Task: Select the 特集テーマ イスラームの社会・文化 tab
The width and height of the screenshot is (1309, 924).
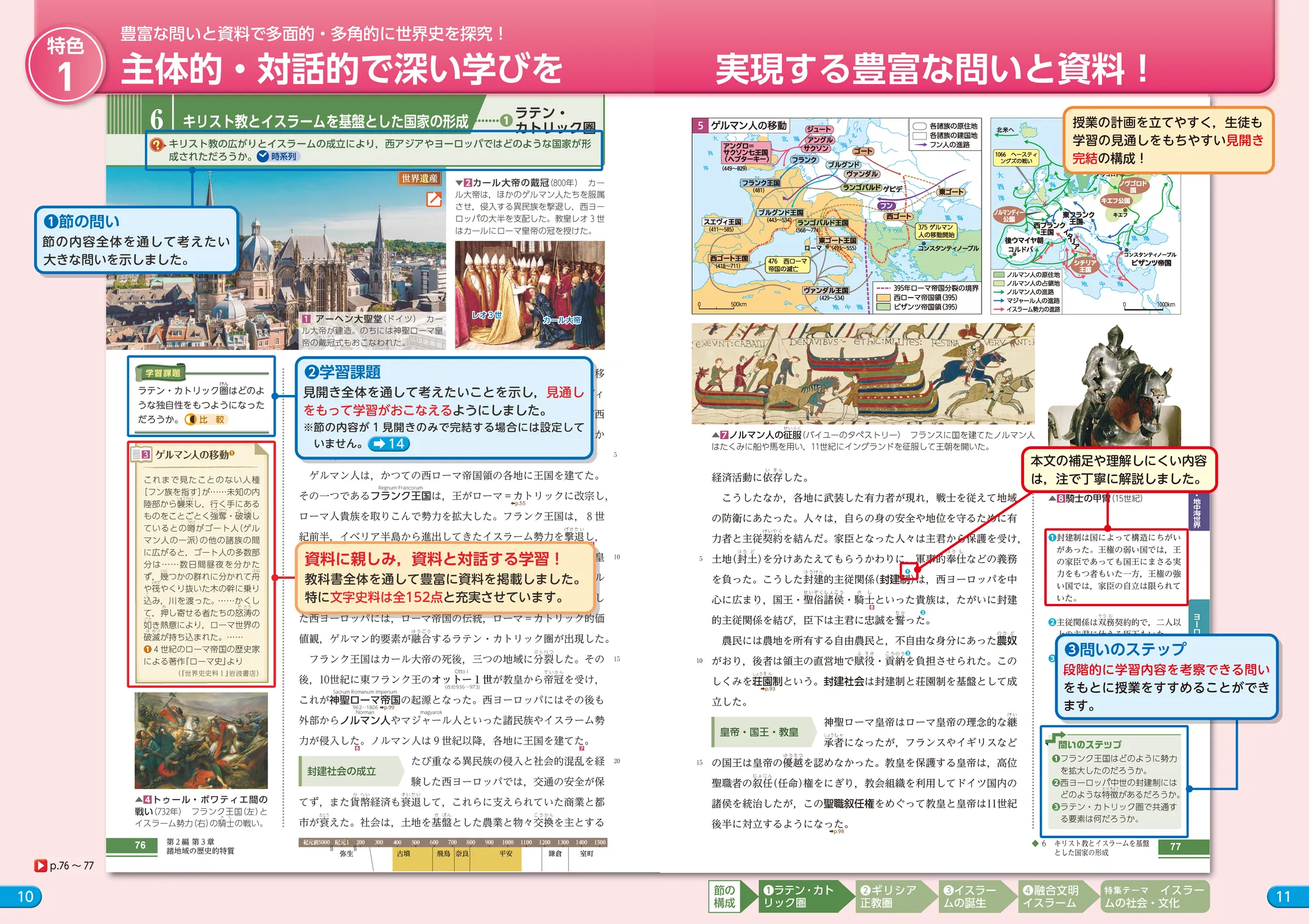Action: 1154,896
